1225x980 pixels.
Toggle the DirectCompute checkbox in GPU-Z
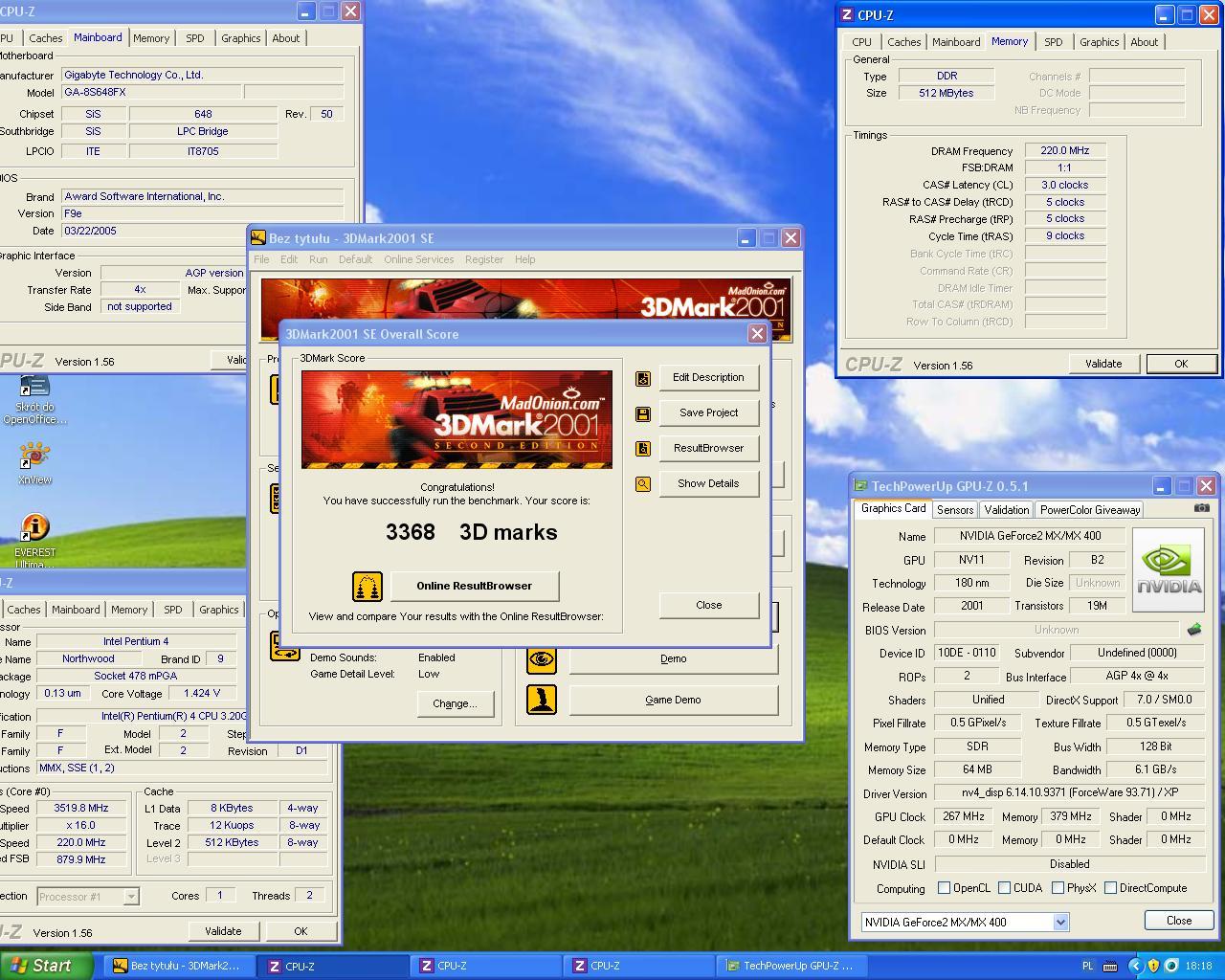click(1110, 888)
